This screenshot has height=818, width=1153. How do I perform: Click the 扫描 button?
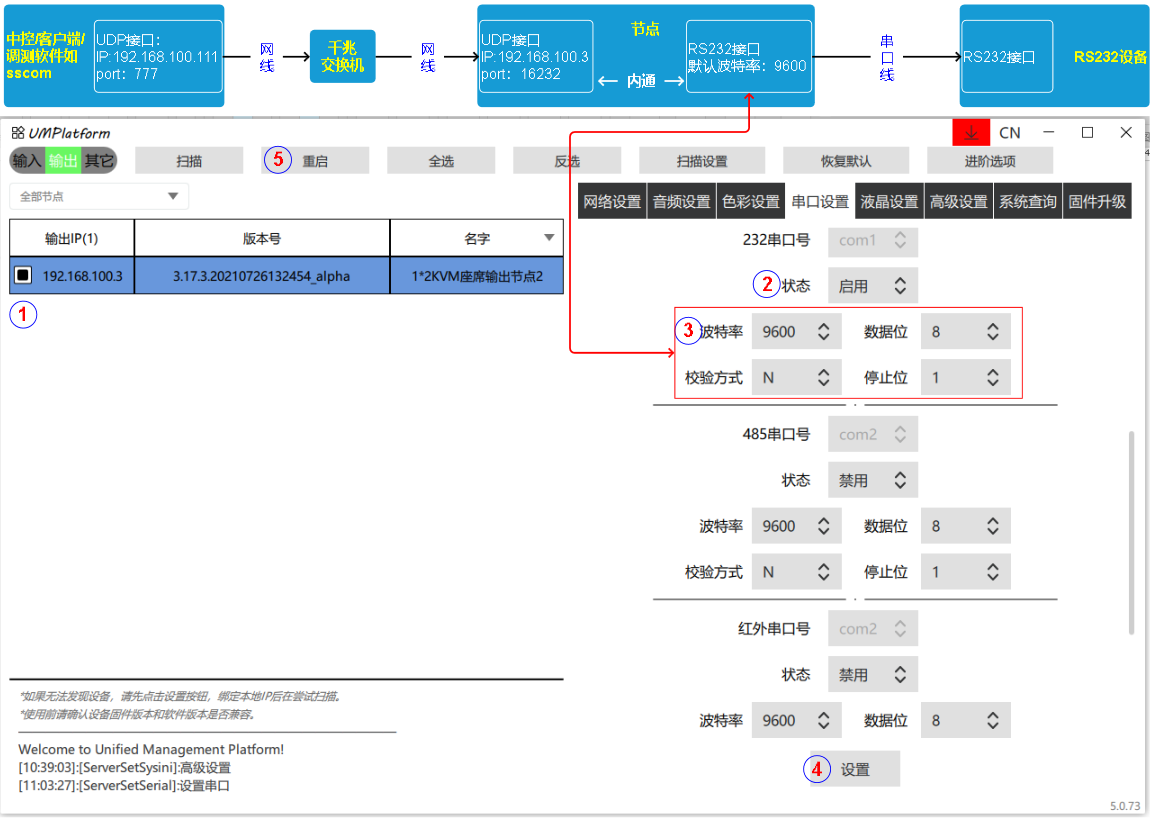coord(189,161)
